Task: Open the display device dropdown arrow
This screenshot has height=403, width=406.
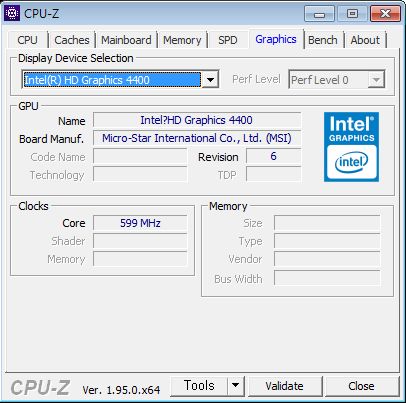Action: (x=210, y=80)
